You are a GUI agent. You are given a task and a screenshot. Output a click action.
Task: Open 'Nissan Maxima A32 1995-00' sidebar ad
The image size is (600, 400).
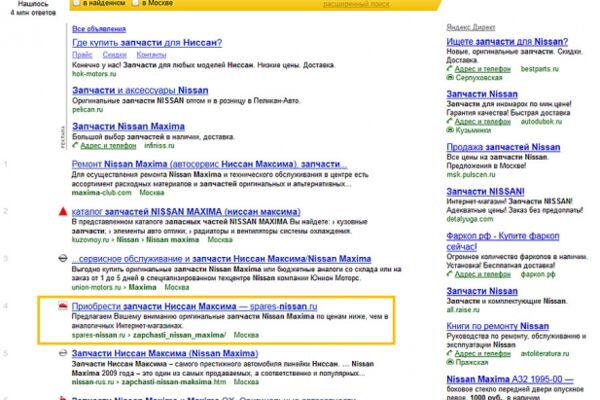(x=510, y=379)
